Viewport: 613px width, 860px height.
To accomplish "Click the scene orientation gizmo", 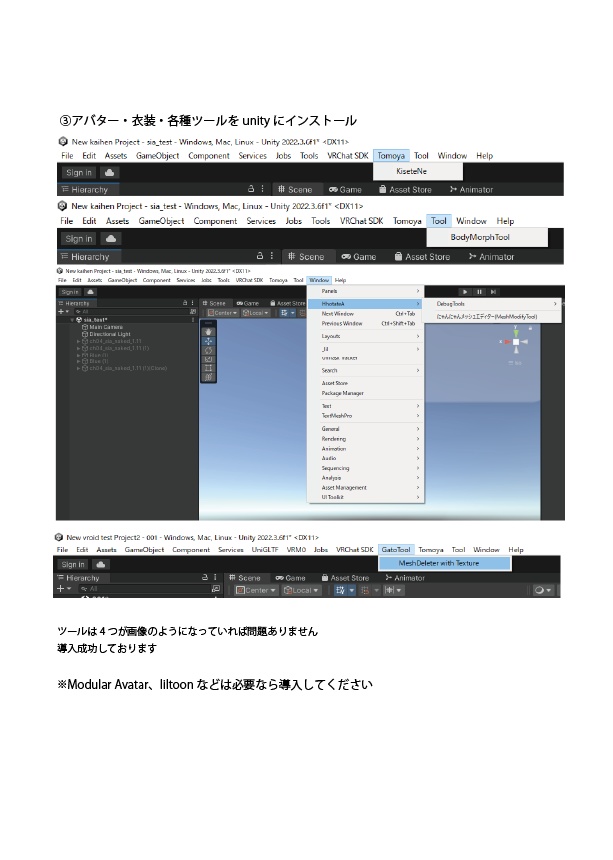I will [x=516, y=341].
